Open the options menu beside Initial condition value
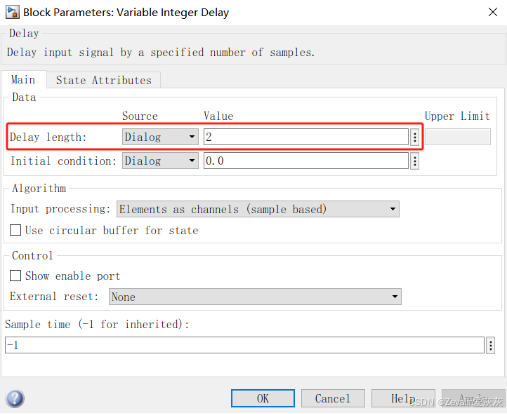Viewport: 507px width, 414px height. (x=414, y=161)
